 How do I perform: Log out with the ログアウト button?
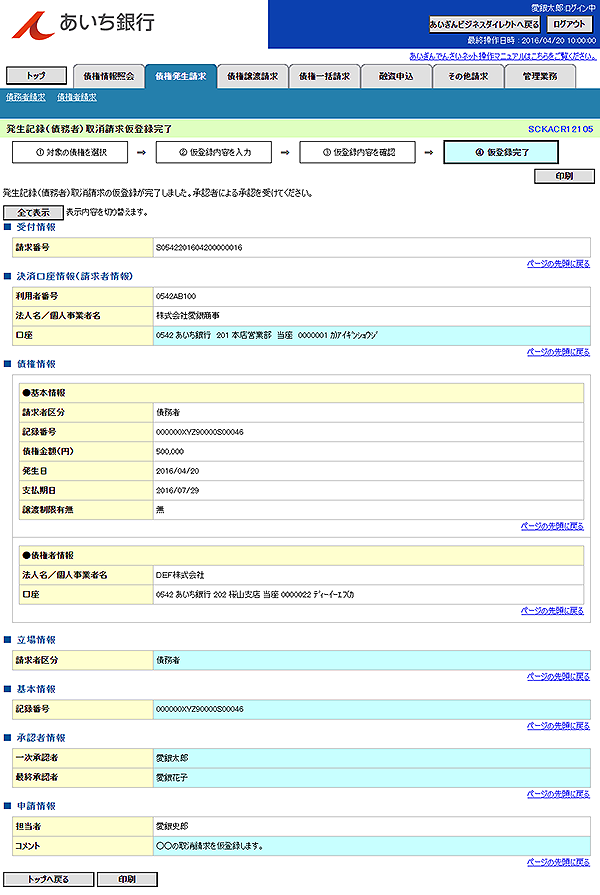tap(569, 25)
